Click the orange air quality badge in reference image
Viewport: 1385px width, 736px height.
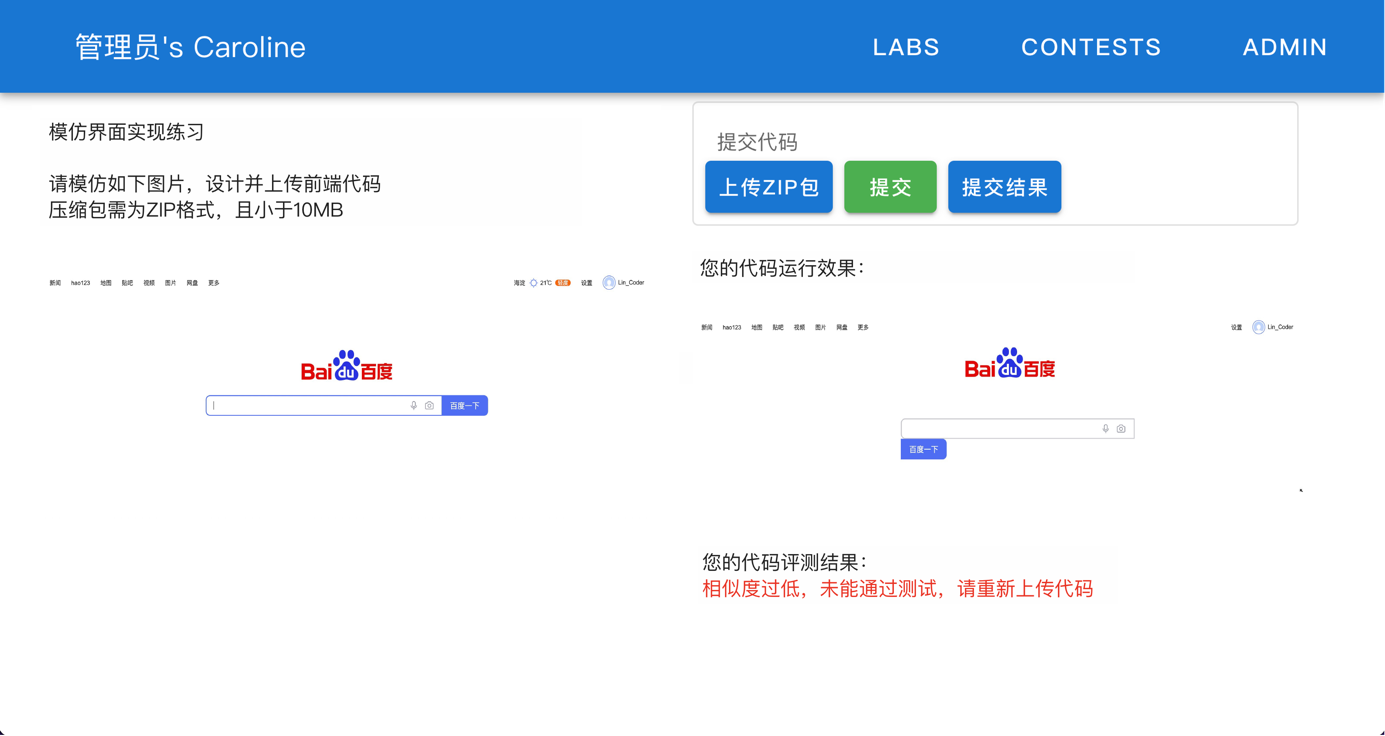pyautogui.click(x=563, y=283)
